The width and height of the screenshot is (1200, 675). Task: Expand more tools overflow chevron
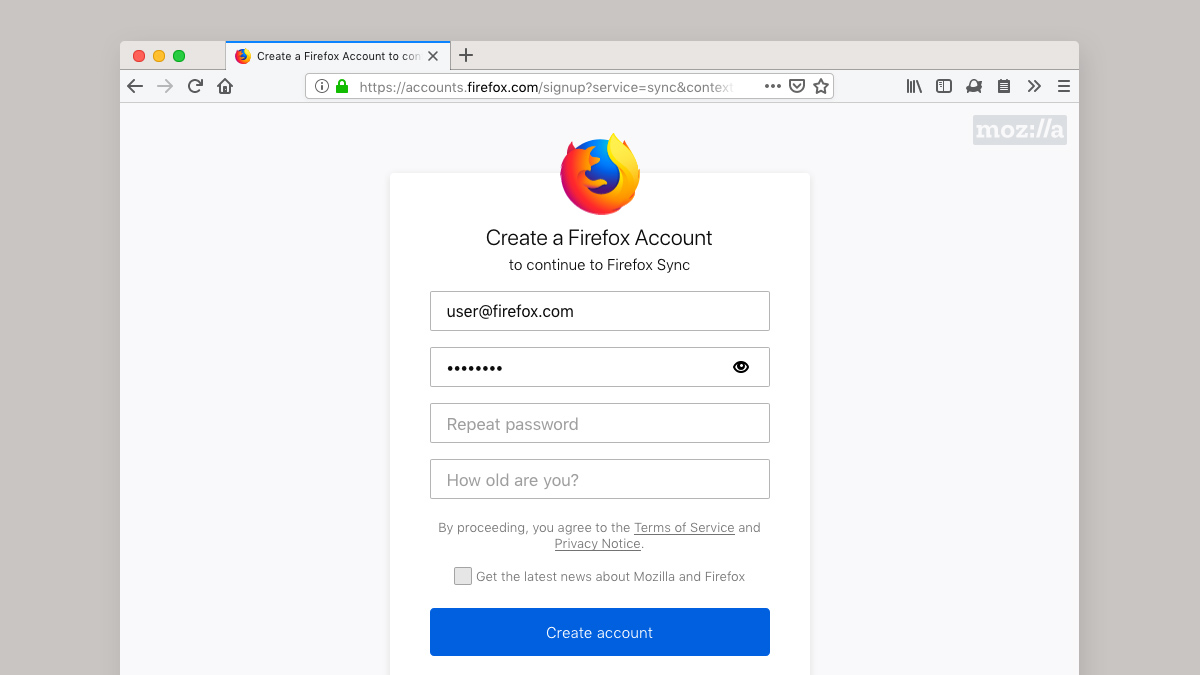pyautogui.click(x=1034, y=87)
